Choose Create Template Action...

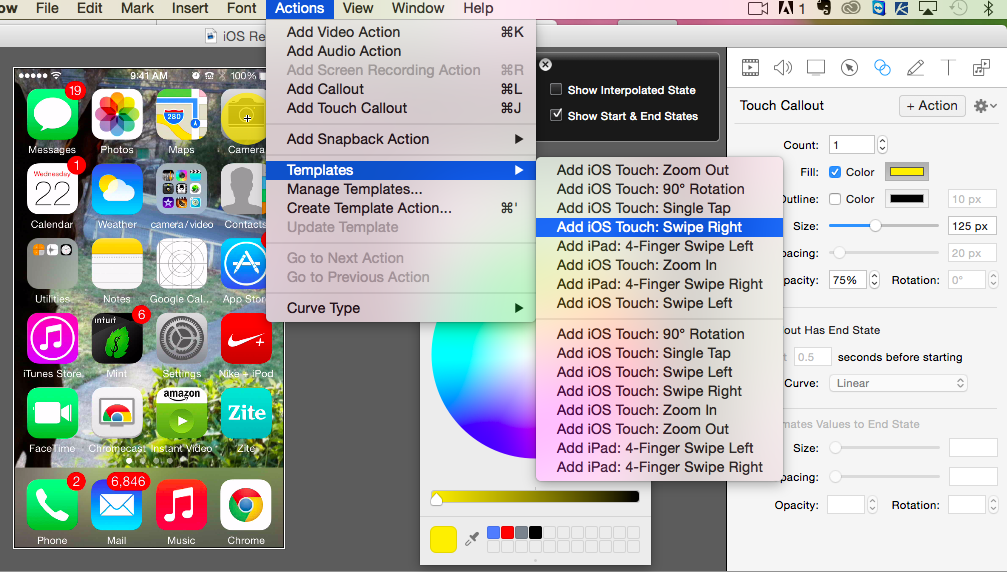[401, 208]
